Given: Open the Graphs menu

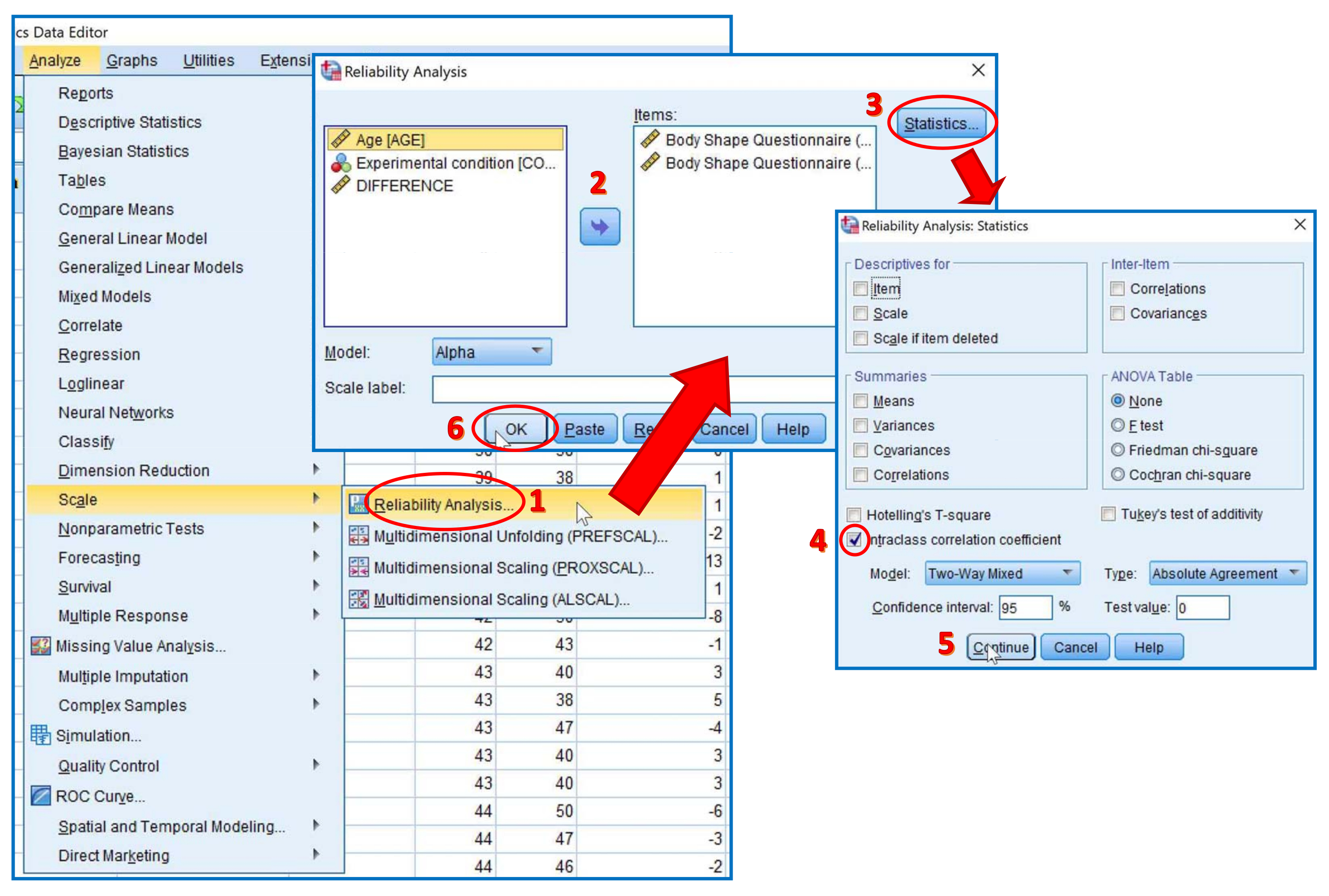Looking at the screenshot, I should [132, 60].
